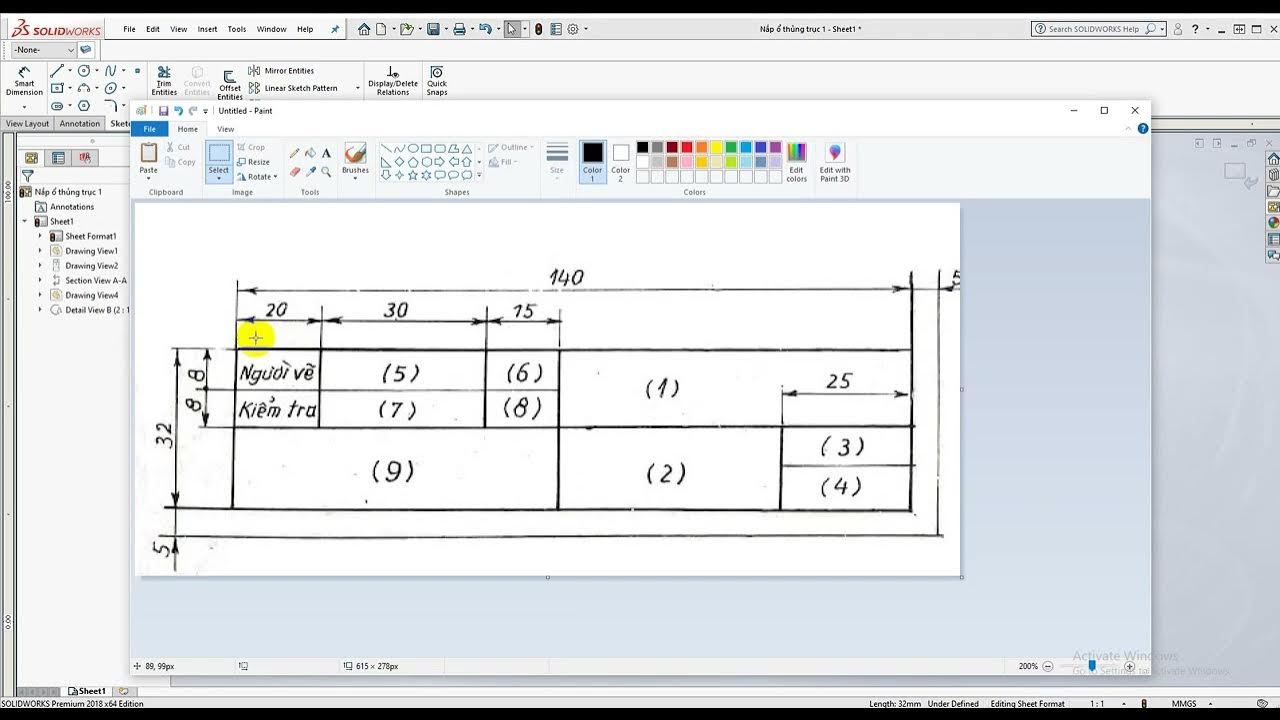This screenshot has width=1280, height=720.
Task: Open the Edit colors dialog
Action: pos(796,162)
